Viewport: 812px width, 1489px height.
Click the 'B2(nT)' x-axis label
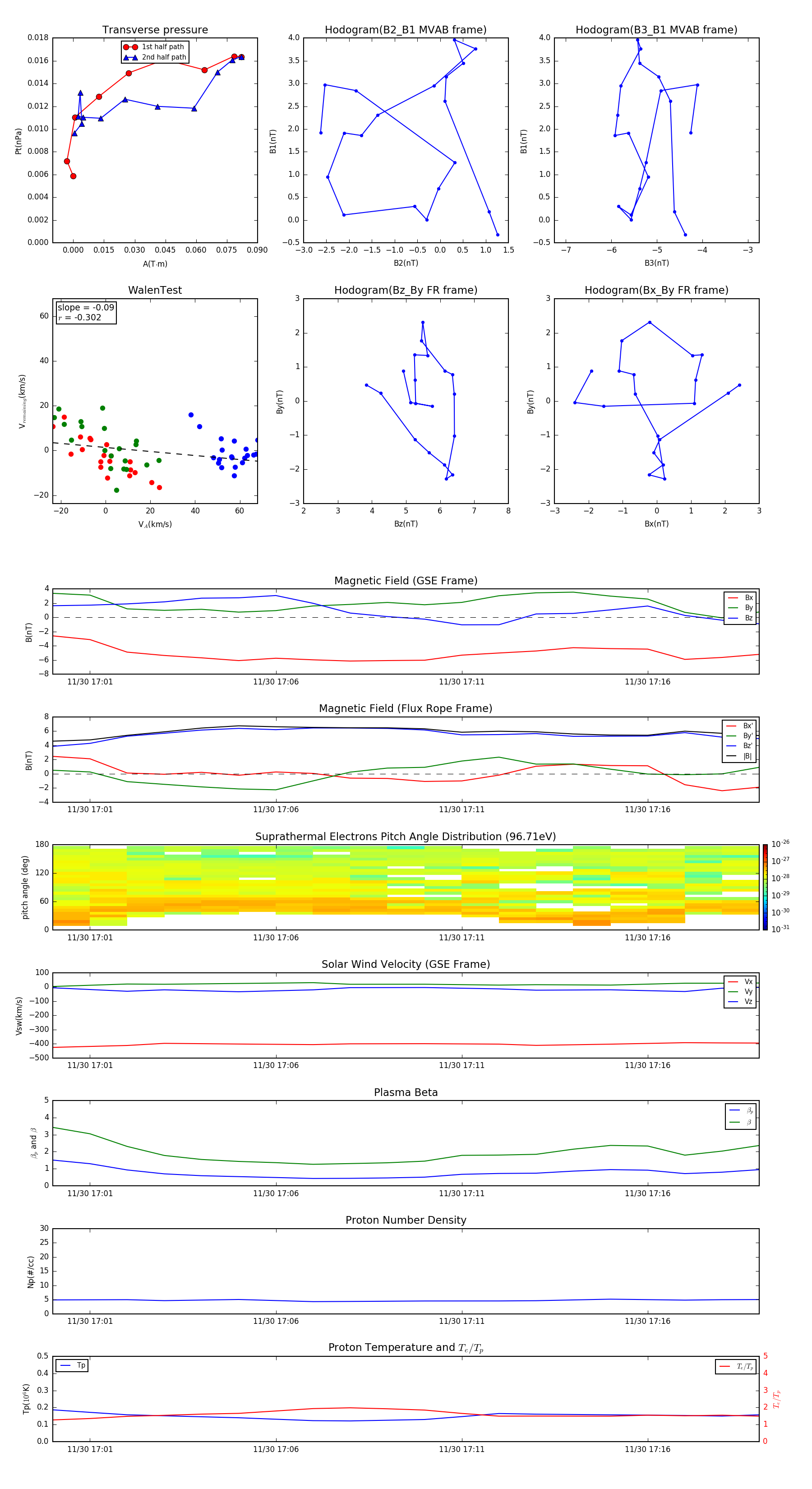[406, 263]
